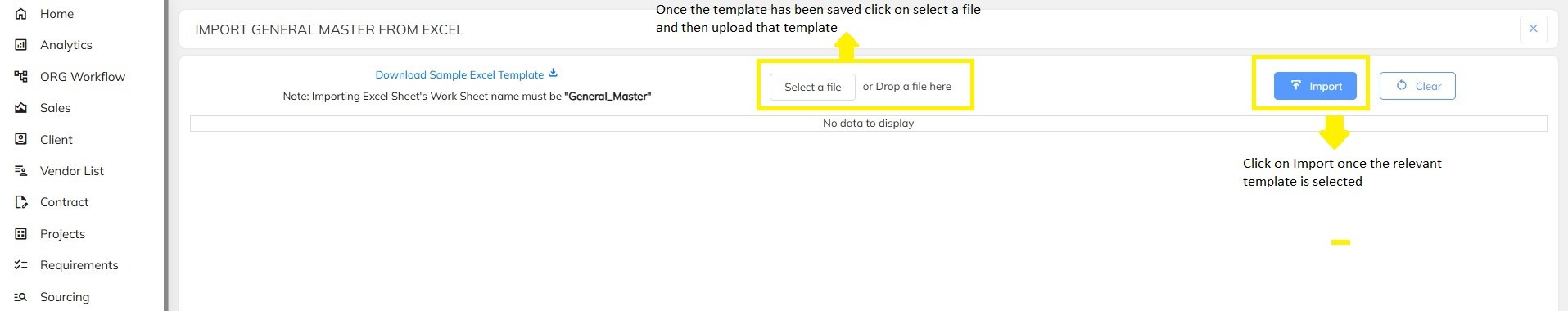Open Download Sample Excel Template link
The height and width of the screenshot is (311, 1568).
(459, 74)
